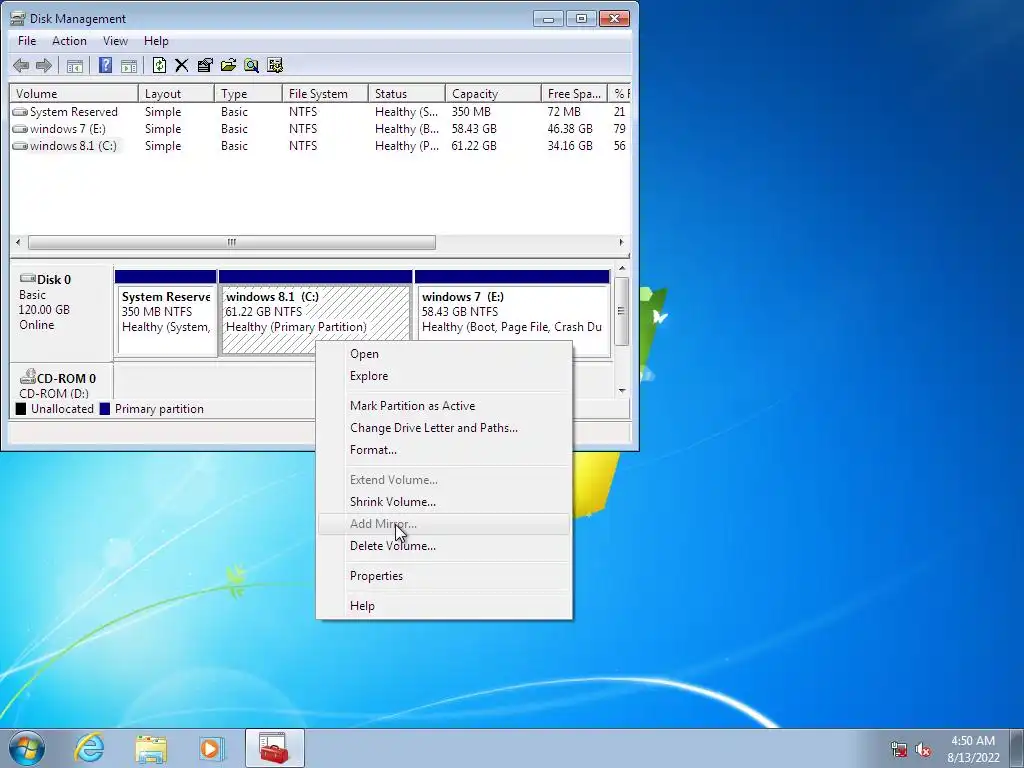The width and height of the screenshot is (1024, 768).
Task: Click the blue Primary partition legend swatch
Action: coord(104,409)
